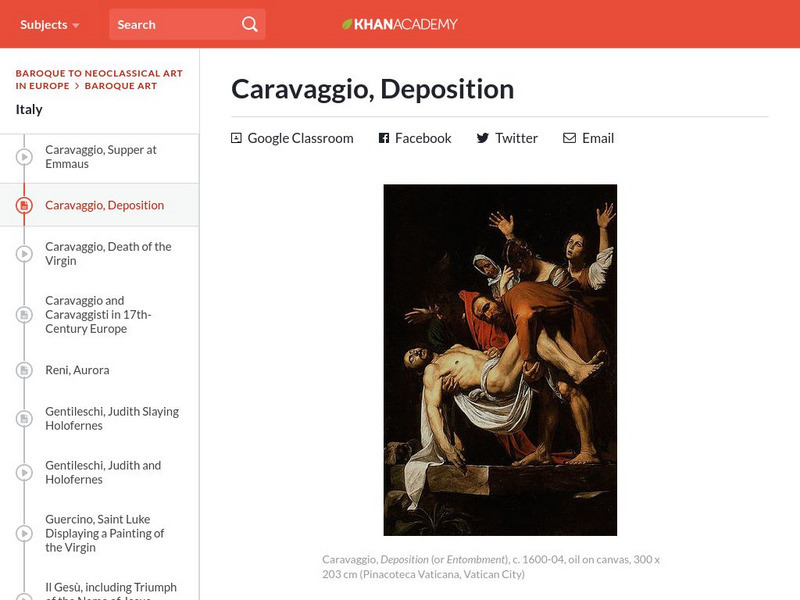
Task: Go to Khan Academy home logo
Action: click(399, 24)
